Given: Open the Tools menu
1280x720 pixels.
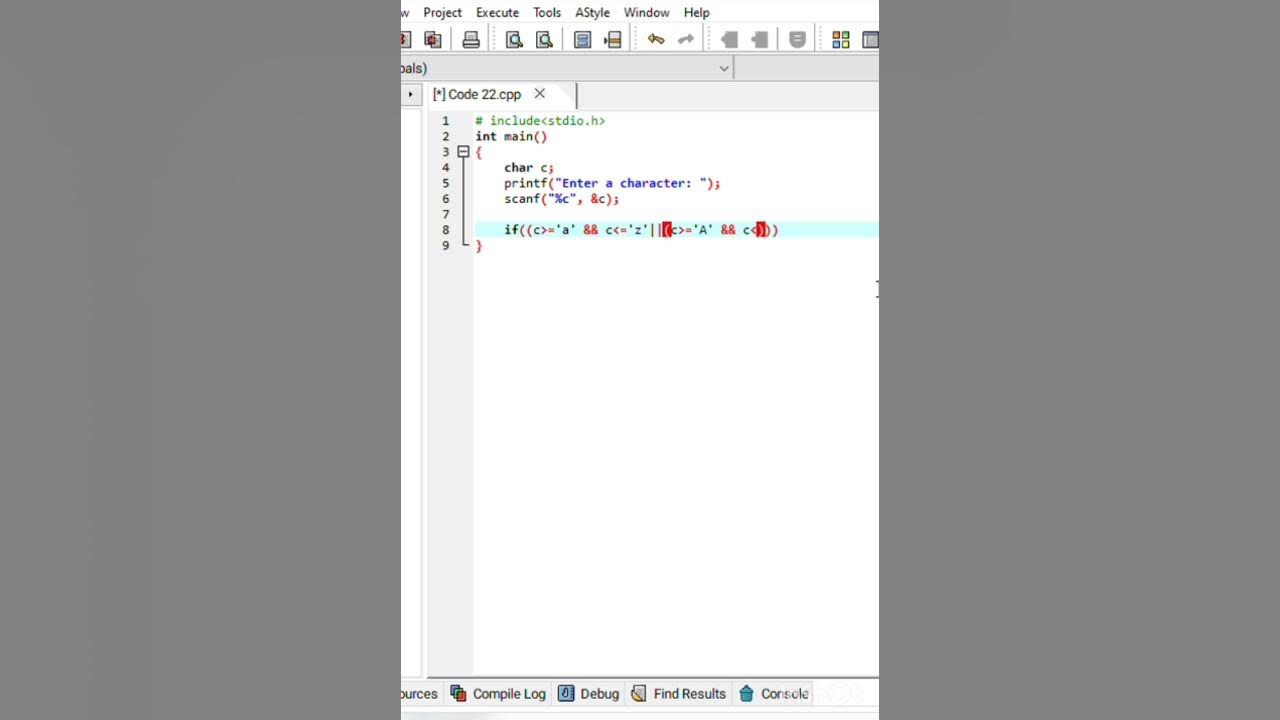Looking at the screenshot, I should click(547, 12).
